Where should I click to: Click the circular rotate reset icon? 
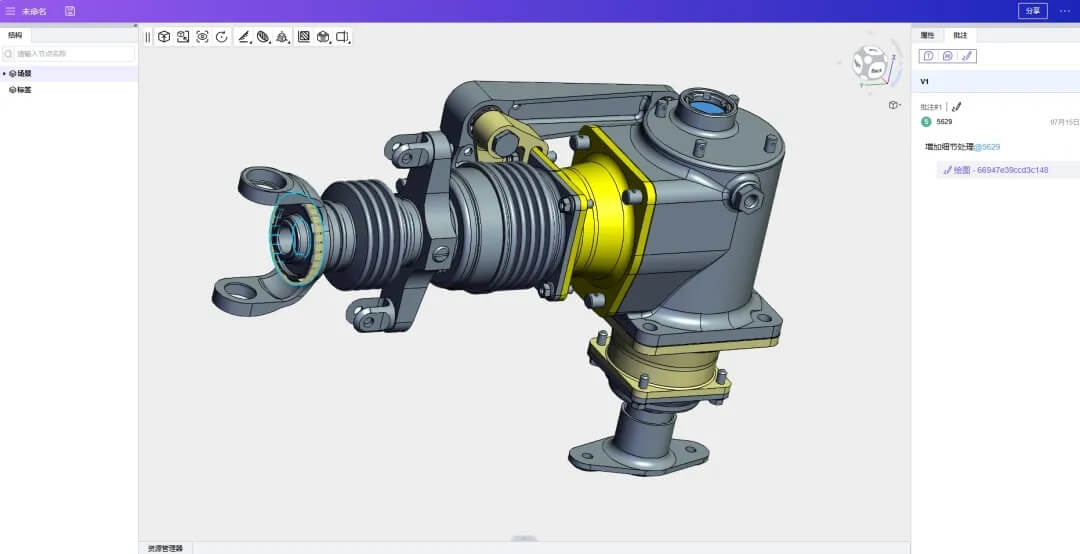tap(221, 37)
